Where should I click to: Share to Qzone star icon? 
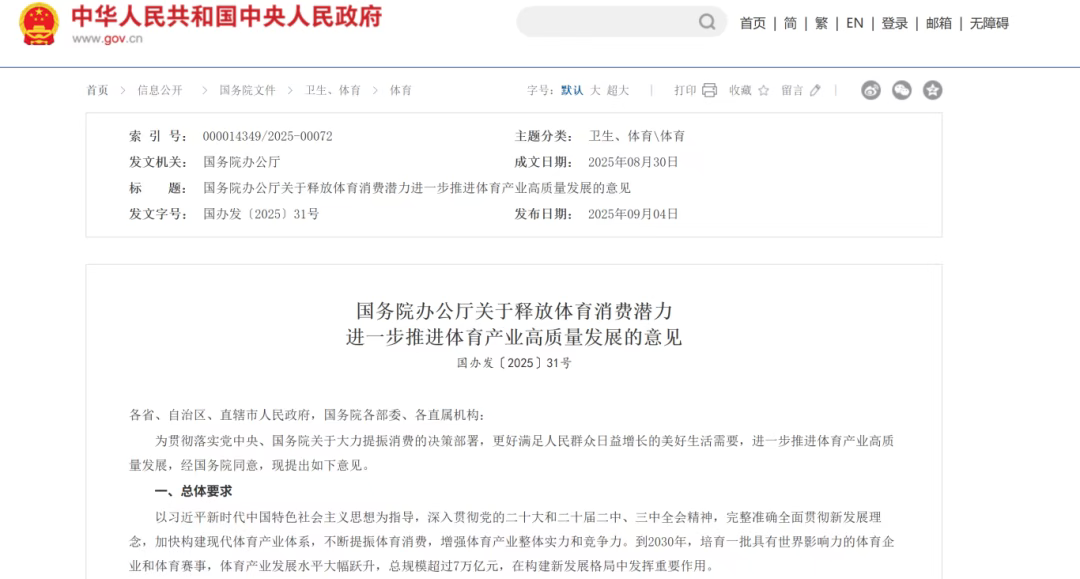pyautogui.click(x=932, y=90)
